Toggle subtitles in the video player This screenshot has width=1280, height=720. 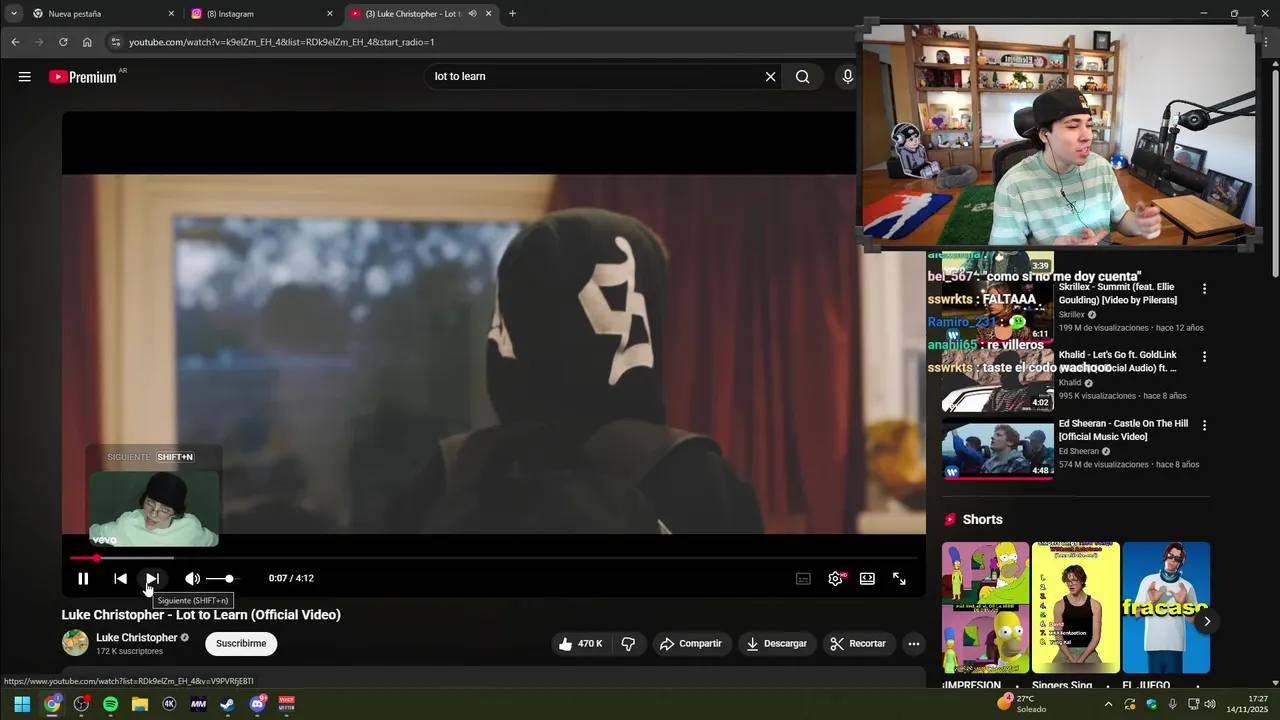point(803,578)
